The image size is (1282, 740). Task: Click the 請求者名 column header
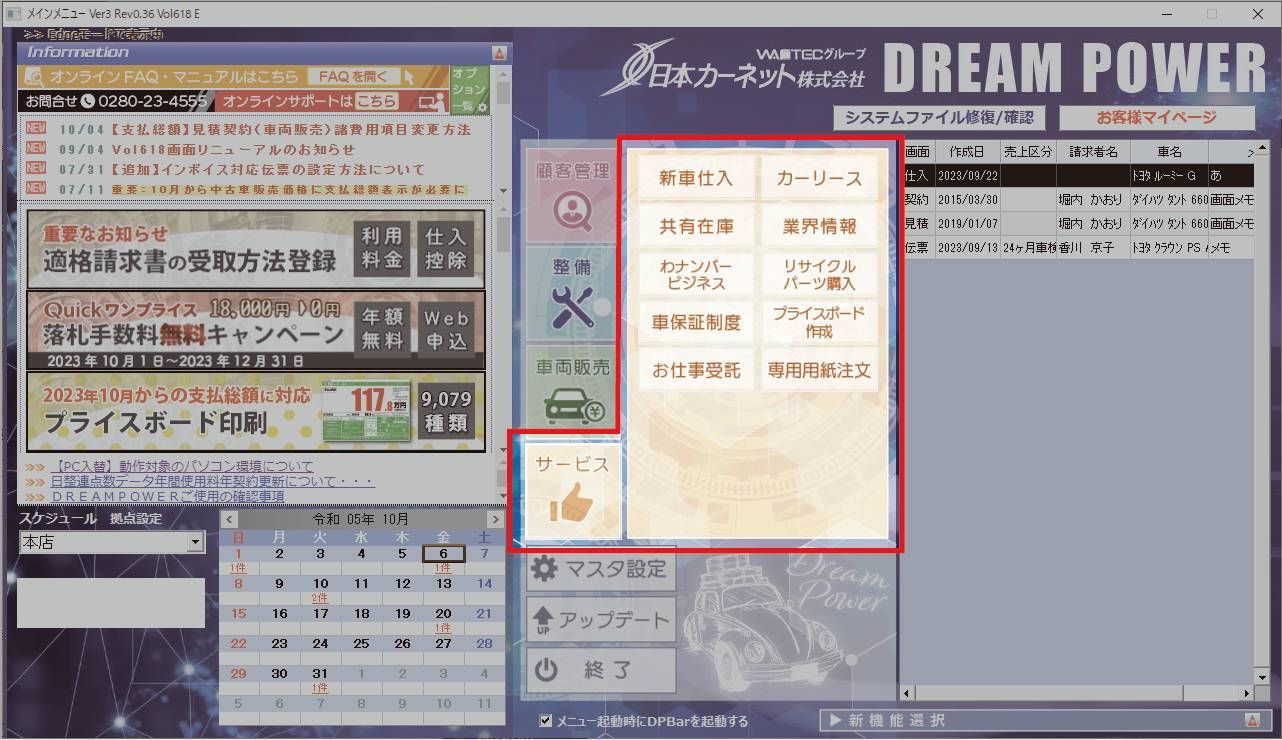point(1093,152)
